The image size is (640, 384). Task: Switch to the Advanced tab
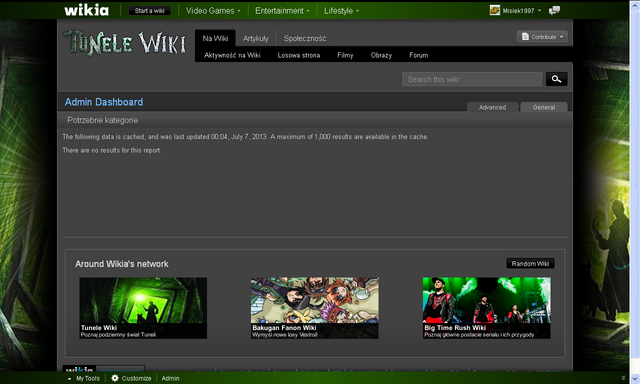point(493,107)
